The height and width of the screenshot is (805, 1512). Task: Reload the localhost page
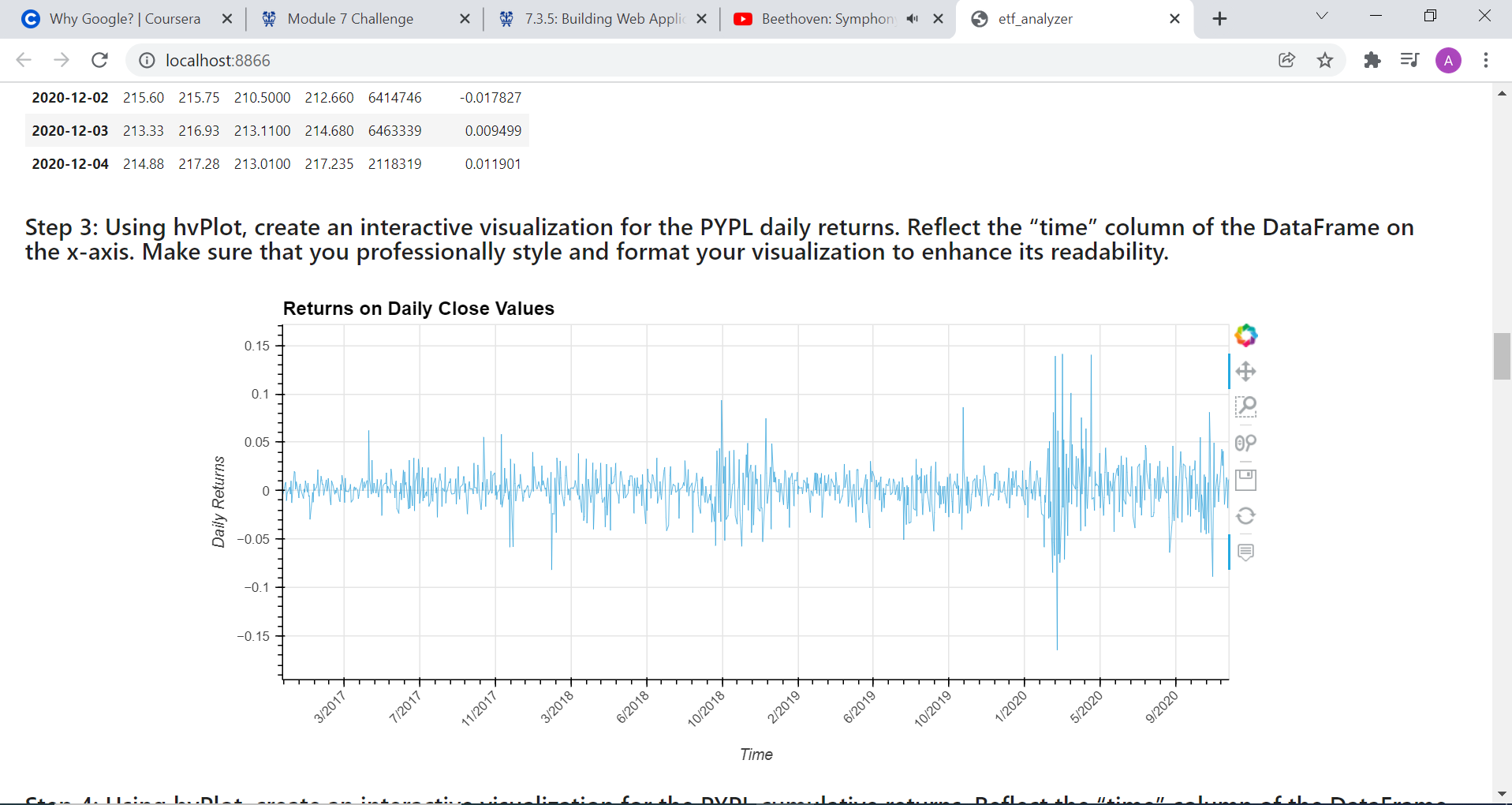[x=99, y=60]
